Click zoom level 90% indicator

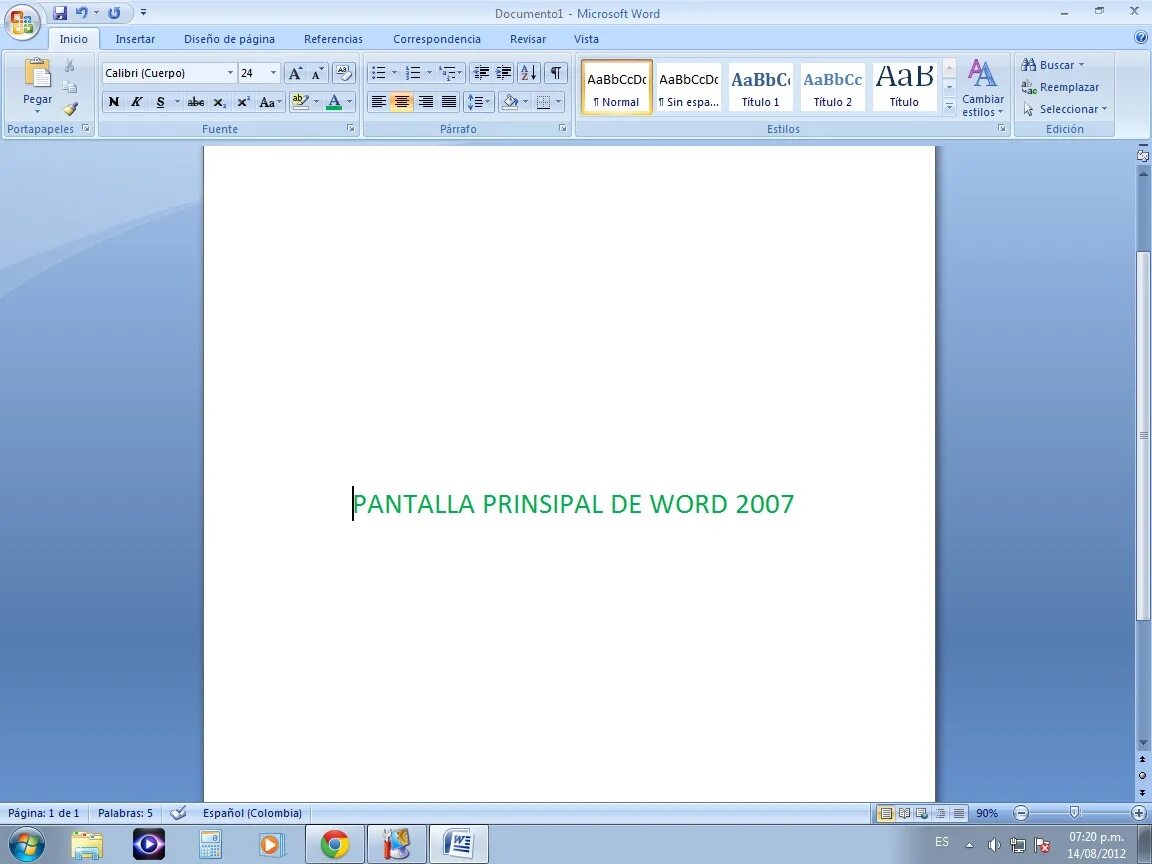click(987, 813)
